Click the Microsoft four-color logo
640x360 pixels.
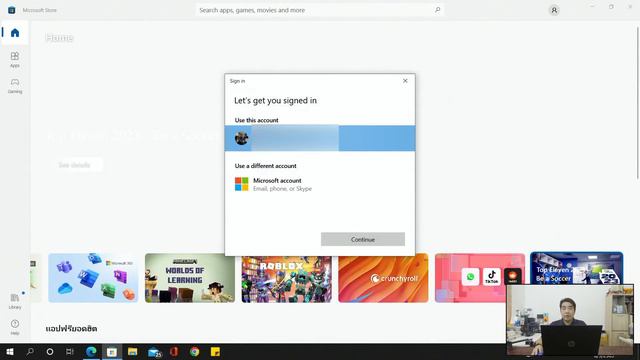point(242,184)
